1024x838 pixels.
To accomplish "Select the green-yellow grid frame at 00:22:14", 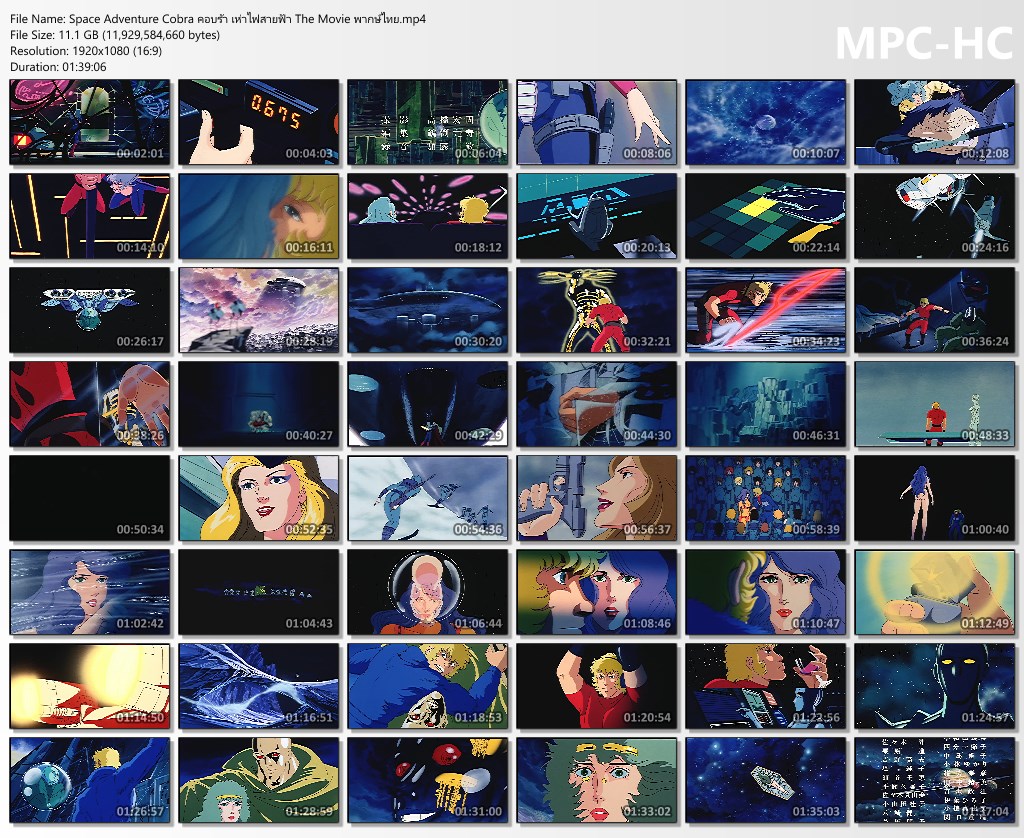I will tap(765, 216).
